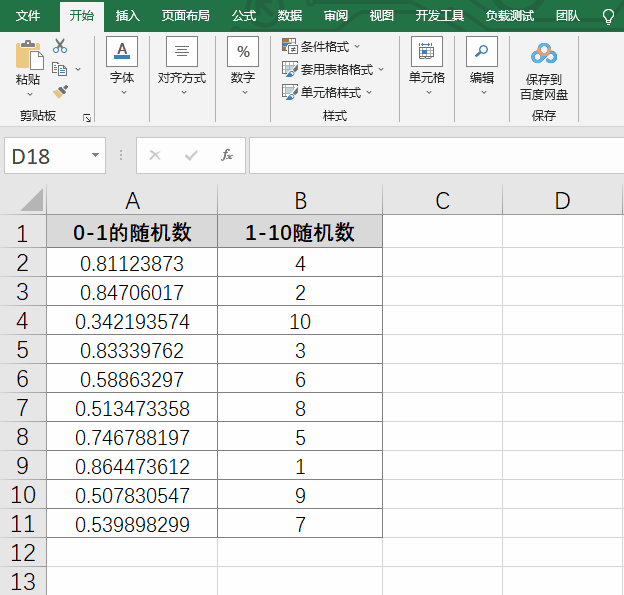This screenshot has width=624, height=595.
Task: Open the Name Box dropdown arrow
Action: coord(95,155)
